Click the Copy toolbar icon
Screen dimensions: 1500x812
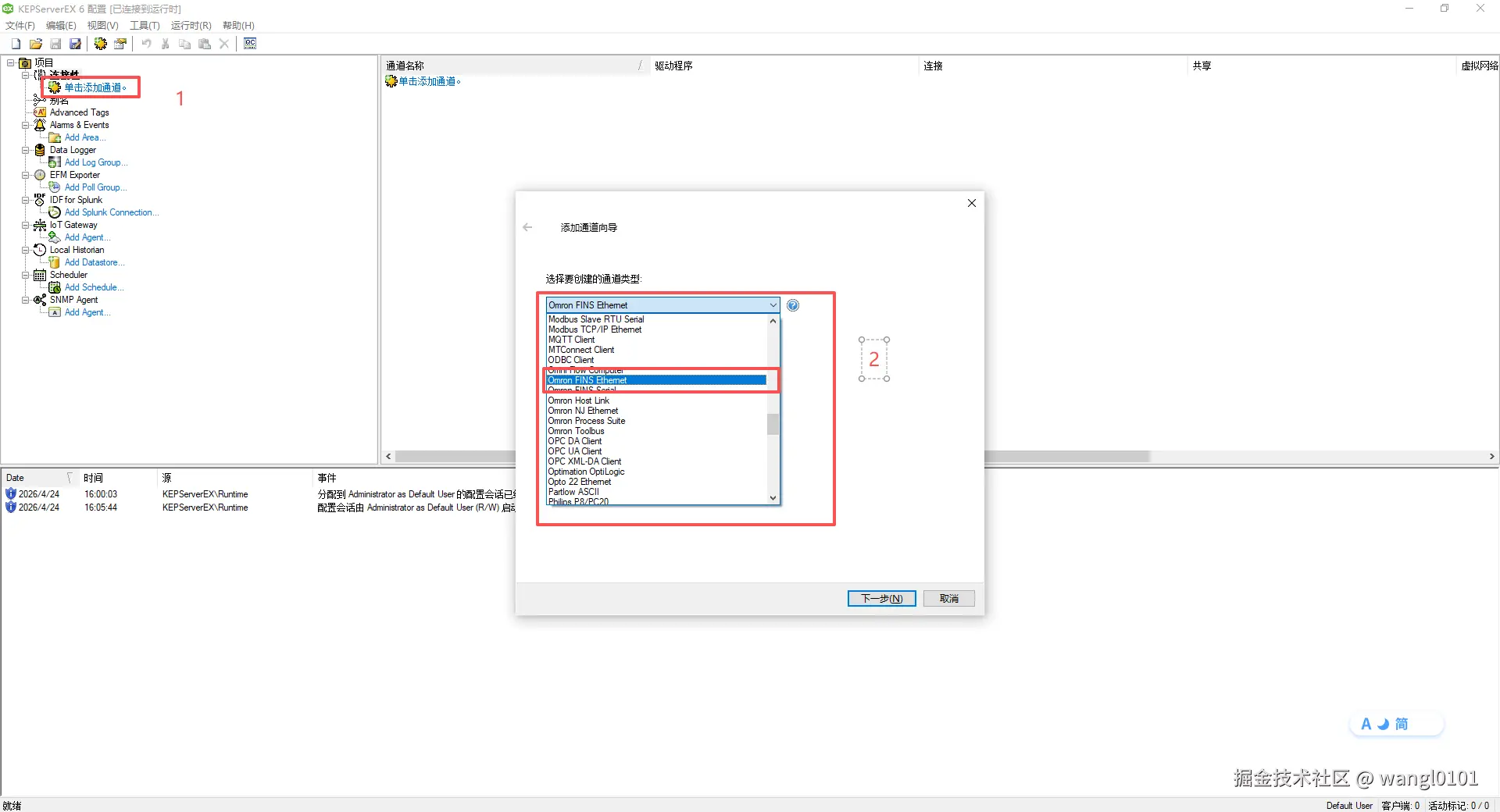coord(185,44)
